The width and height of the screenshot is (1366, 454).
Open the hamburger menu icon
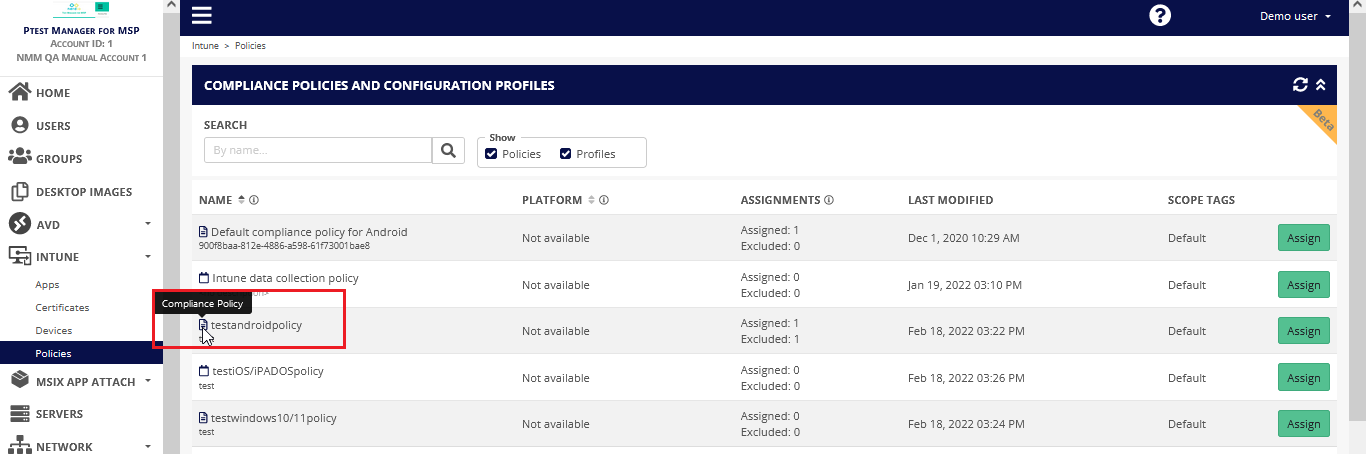[x=202, y=16]
